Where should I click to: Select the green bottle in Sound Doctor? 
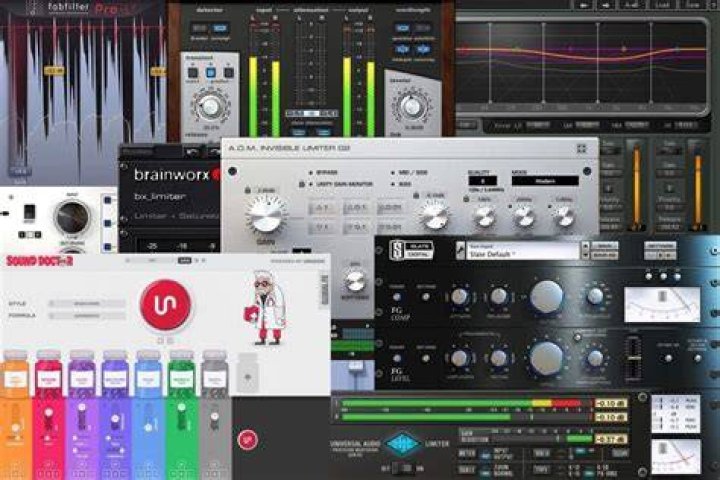[182, 374]
